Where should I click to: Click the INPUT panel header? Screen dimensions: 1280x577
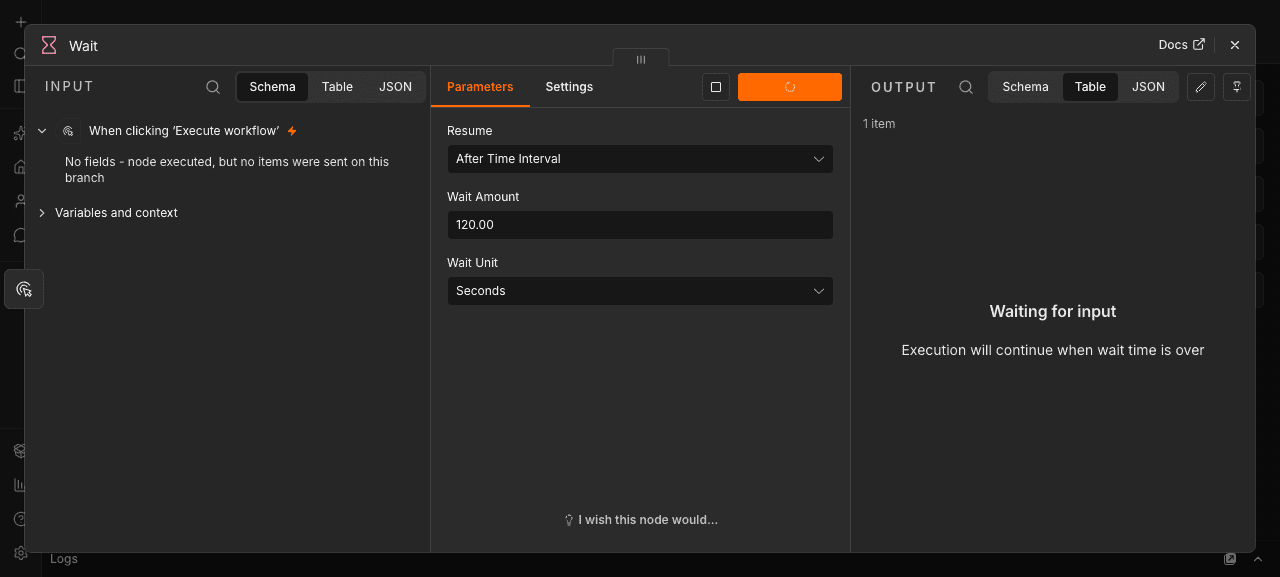tap(69, 87)
